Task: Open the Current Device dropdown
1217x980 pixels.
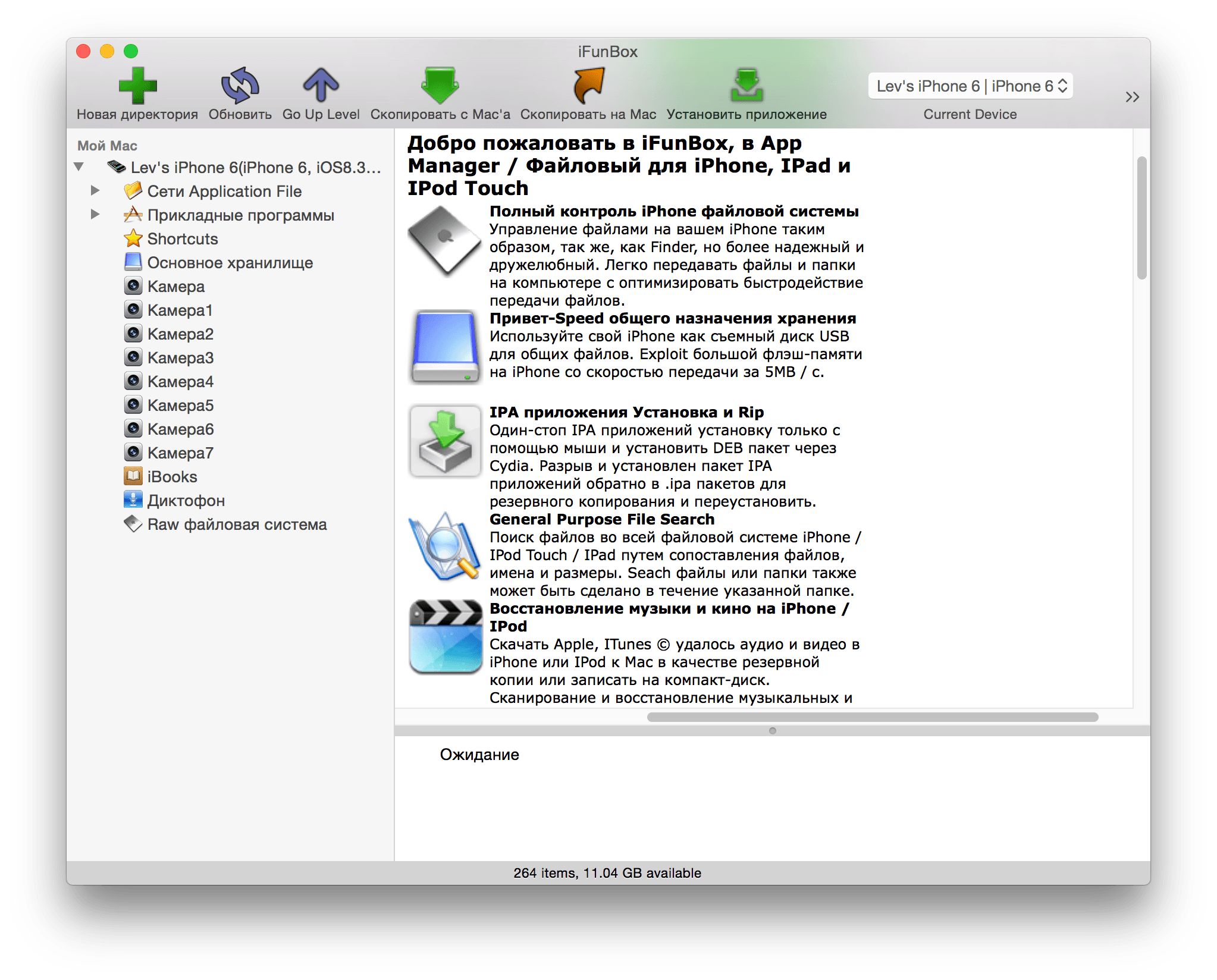Action: (x=971, y=86)
